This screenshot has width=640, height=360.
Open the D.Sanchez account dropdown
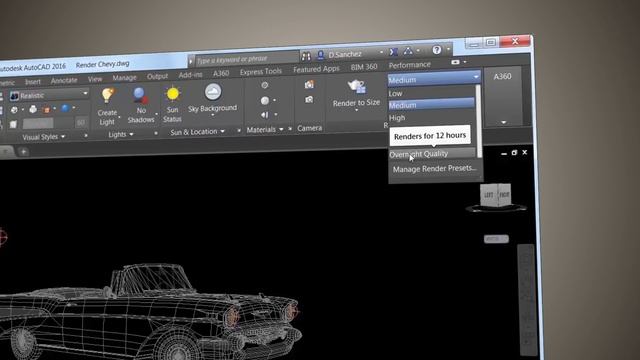381,52
